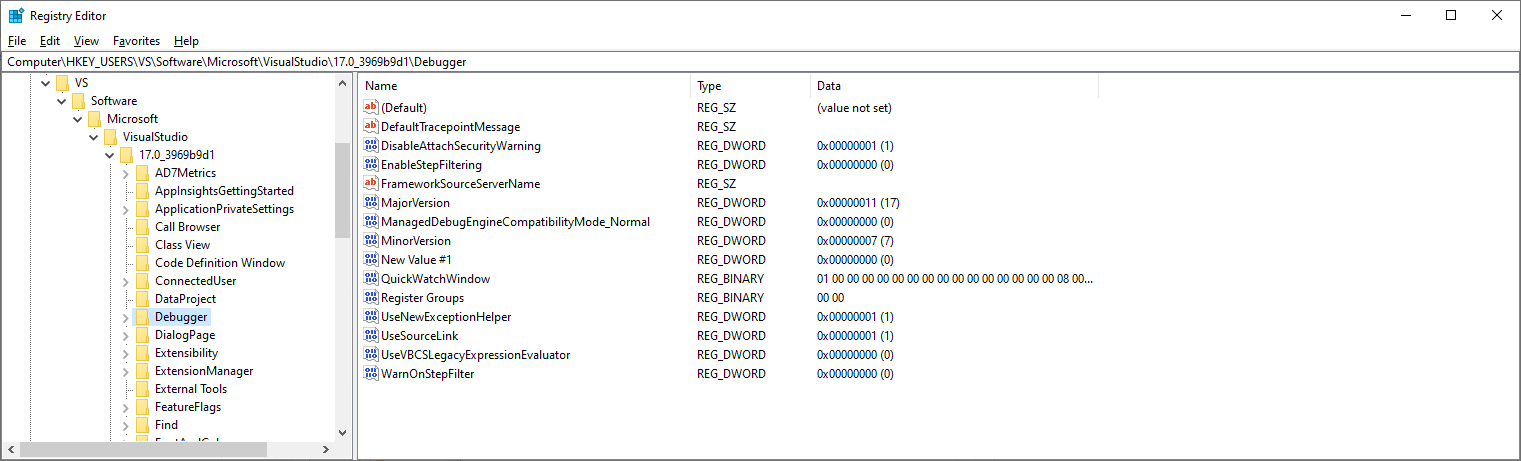Click the Debugger folder icon in tree
The width and height of the screenshot is (1521, 461).
(142, 317)
